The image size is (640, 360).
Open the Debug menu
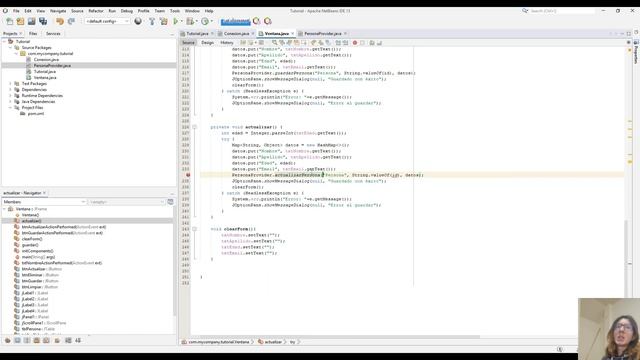[127, 11]
